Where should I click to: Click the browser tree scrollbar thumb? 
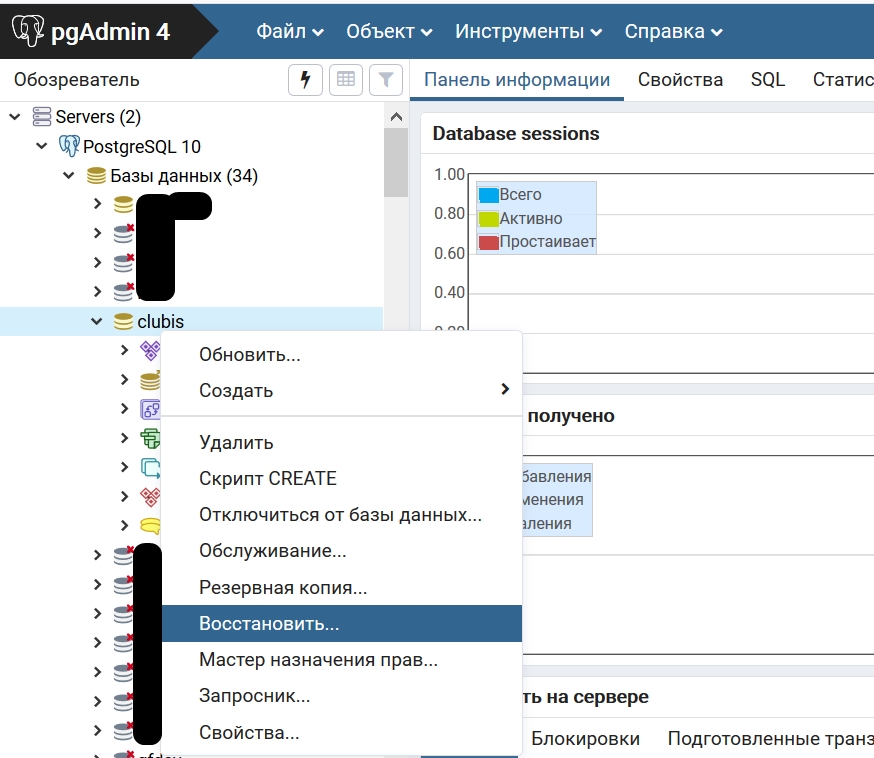pyautogui.click(x=396, y=162)
